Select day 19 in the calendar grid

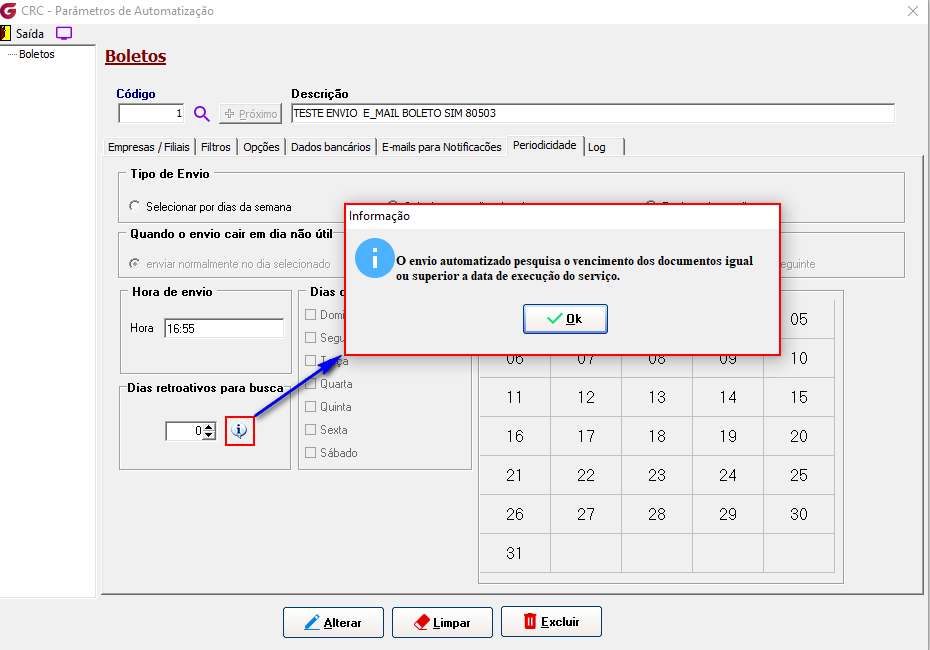tap(728, 436)
